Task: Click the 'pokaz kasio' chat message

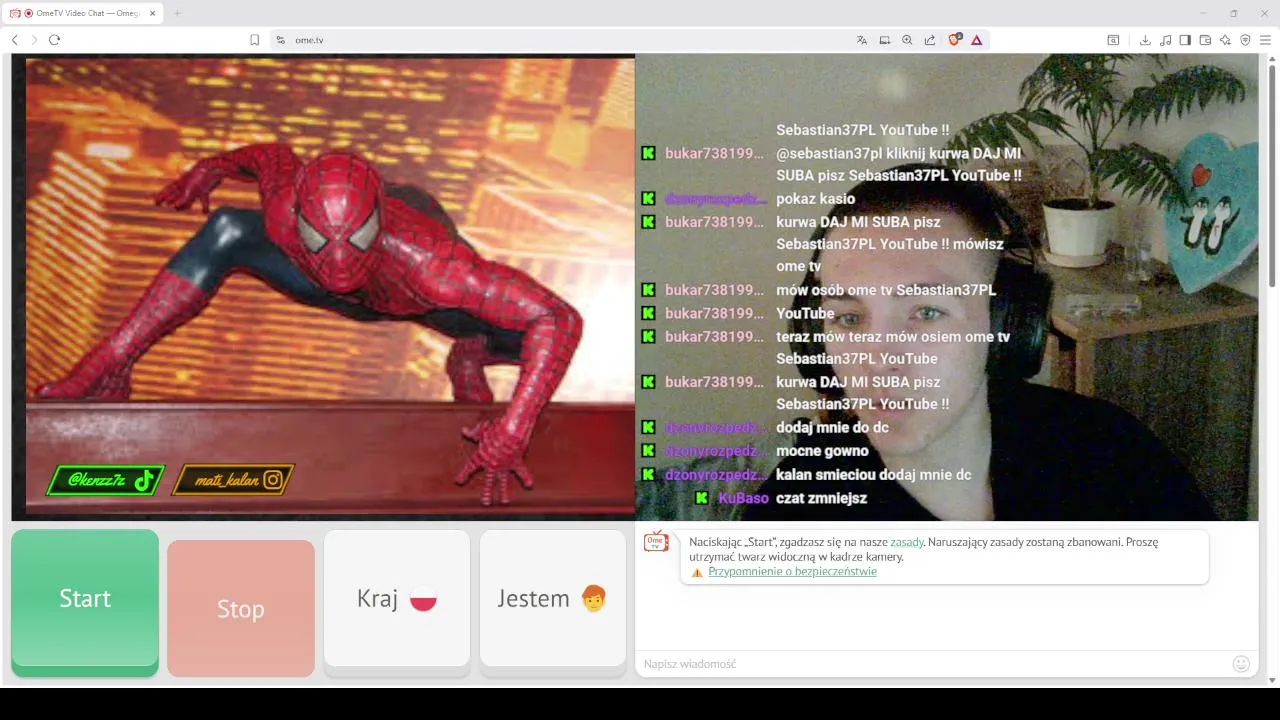Action: pyautogui.click(x=815, y=199)
